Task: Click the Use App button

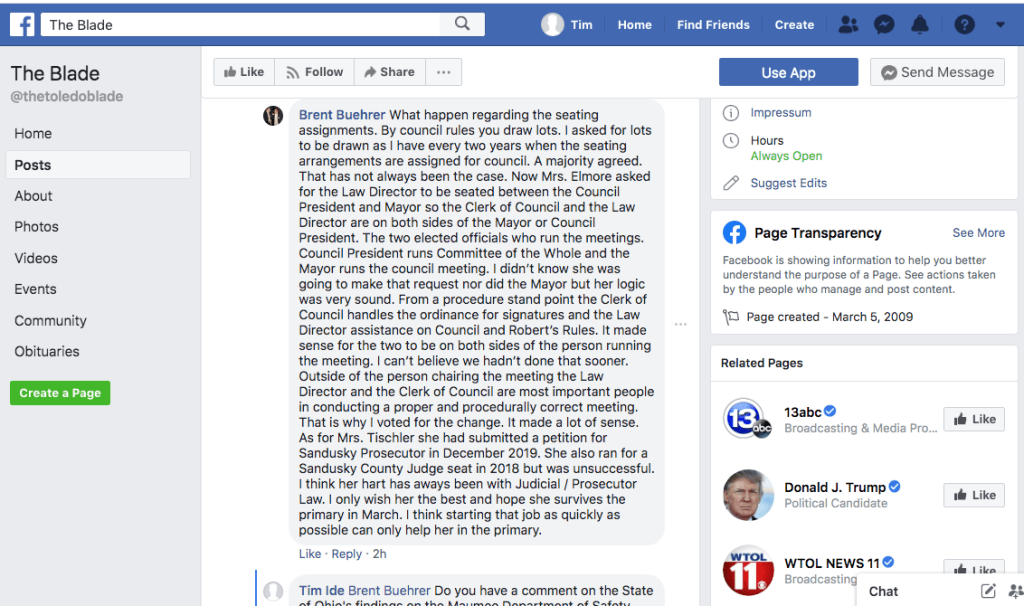Action: [x=788, y=72]
